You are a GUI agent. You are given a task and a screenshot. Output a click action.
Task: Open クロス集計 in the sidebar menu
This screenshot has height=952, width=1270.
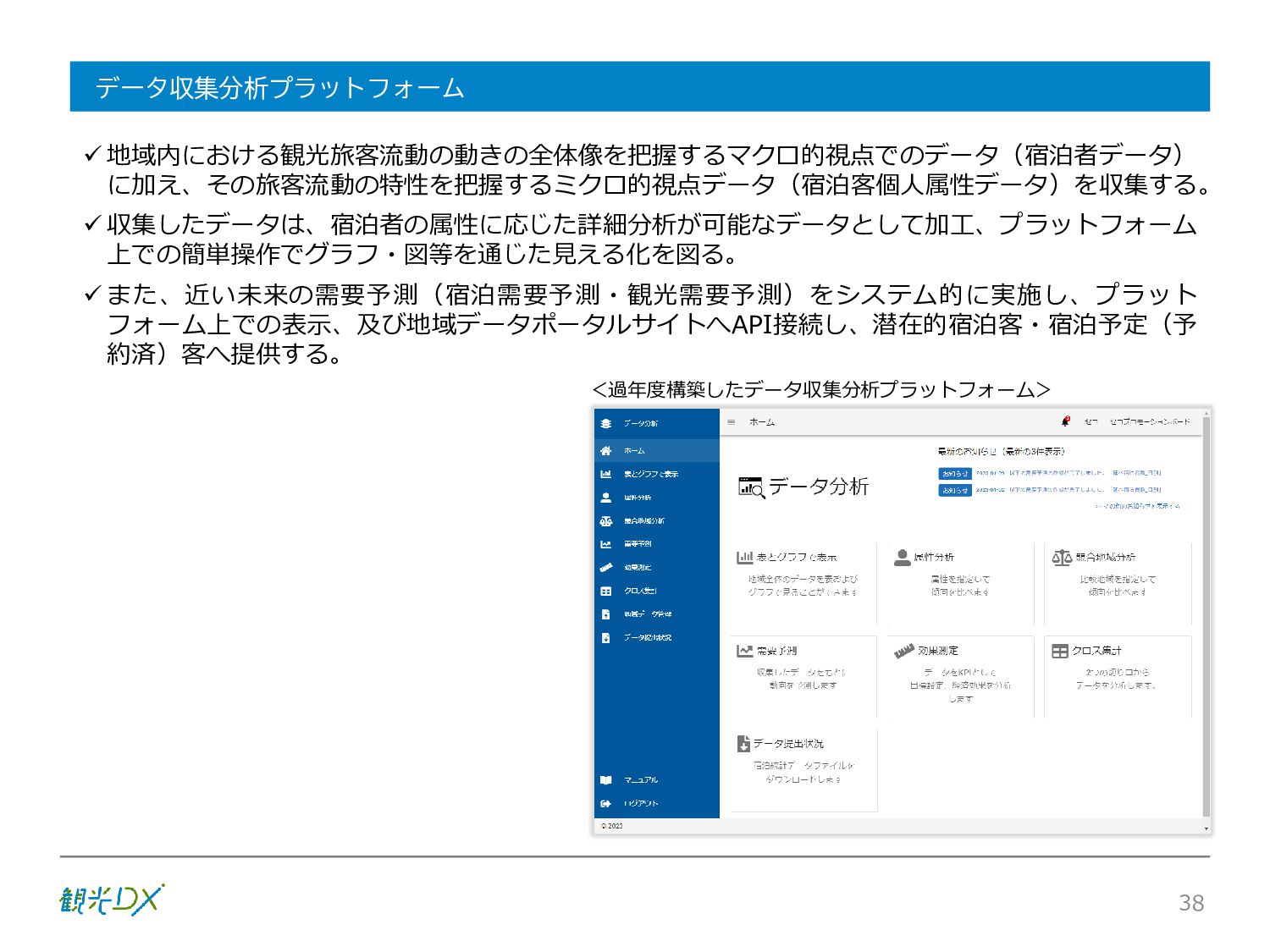point(657,592)
